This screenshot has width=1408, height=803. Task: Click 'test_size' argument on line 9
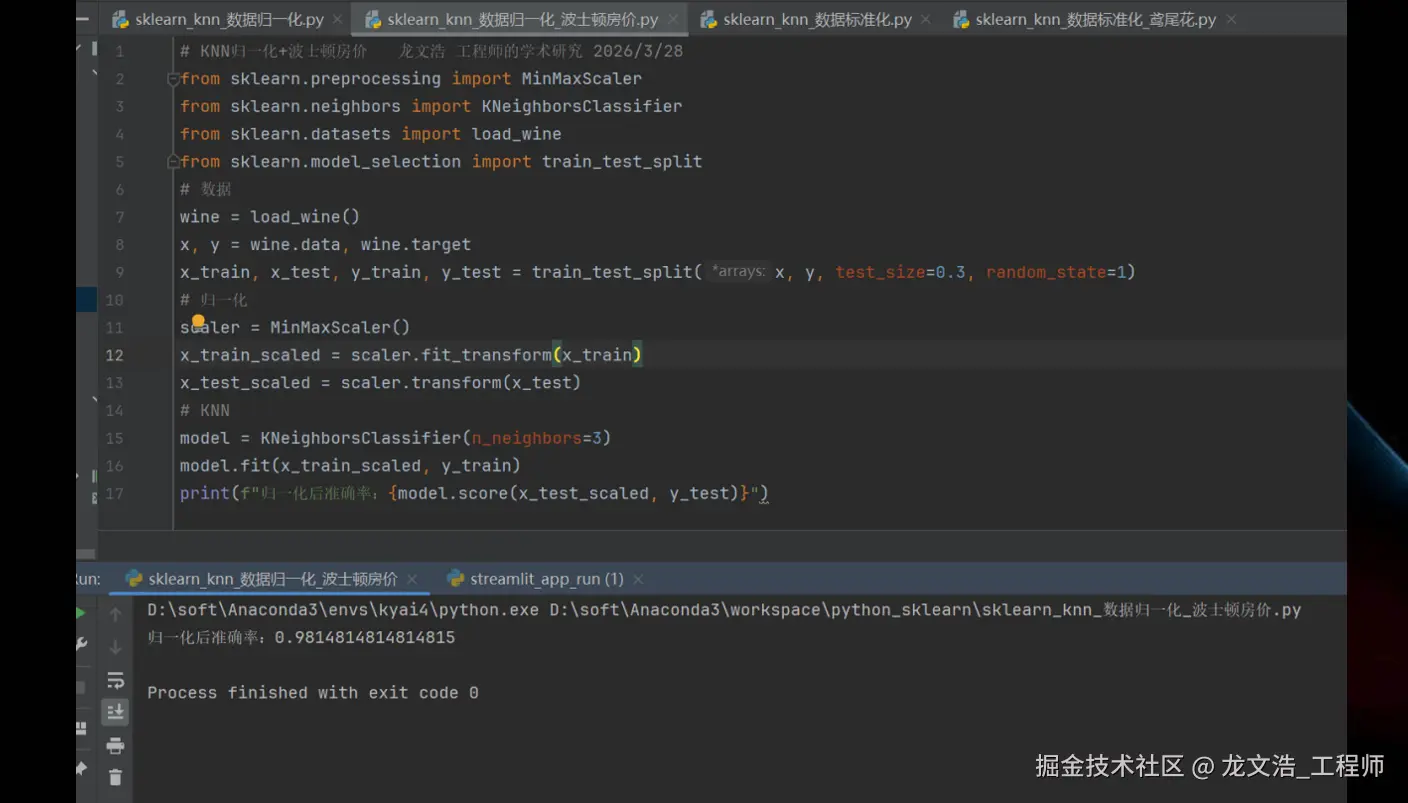880,272
